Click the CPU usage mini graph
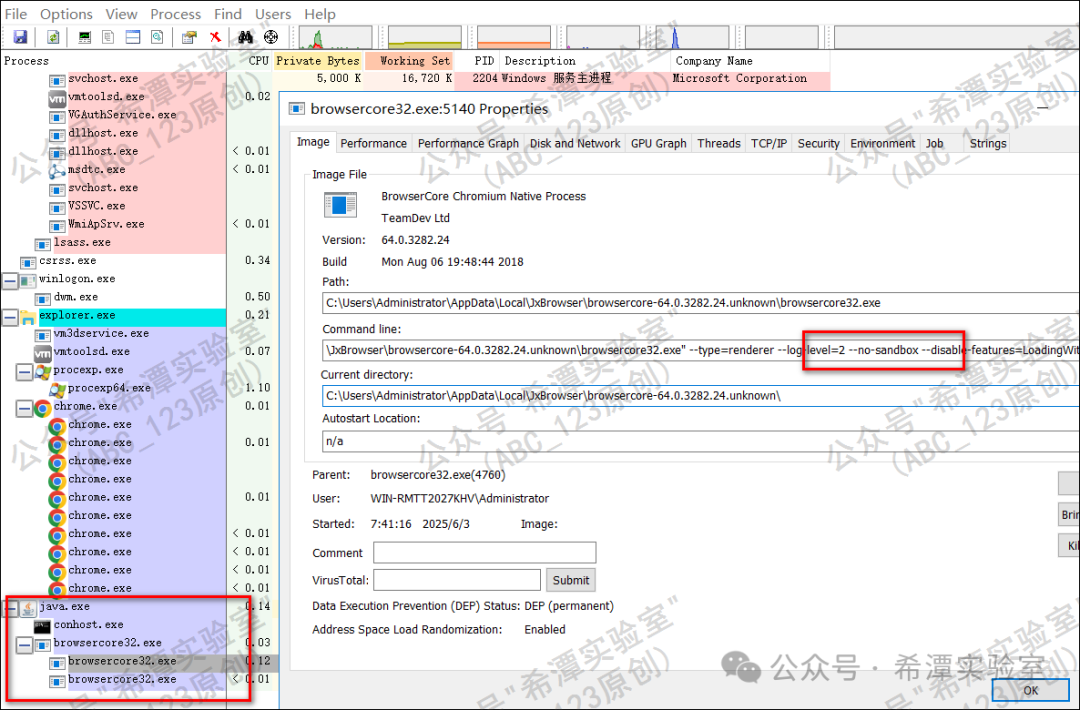1080x710 pixels. [x=335, y=37]
